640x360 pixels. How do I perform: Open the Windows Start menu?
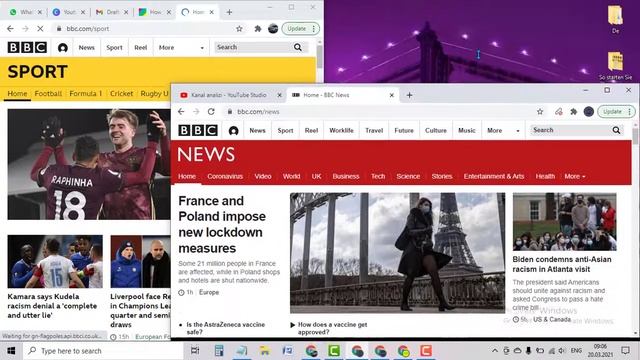[11, 351]
